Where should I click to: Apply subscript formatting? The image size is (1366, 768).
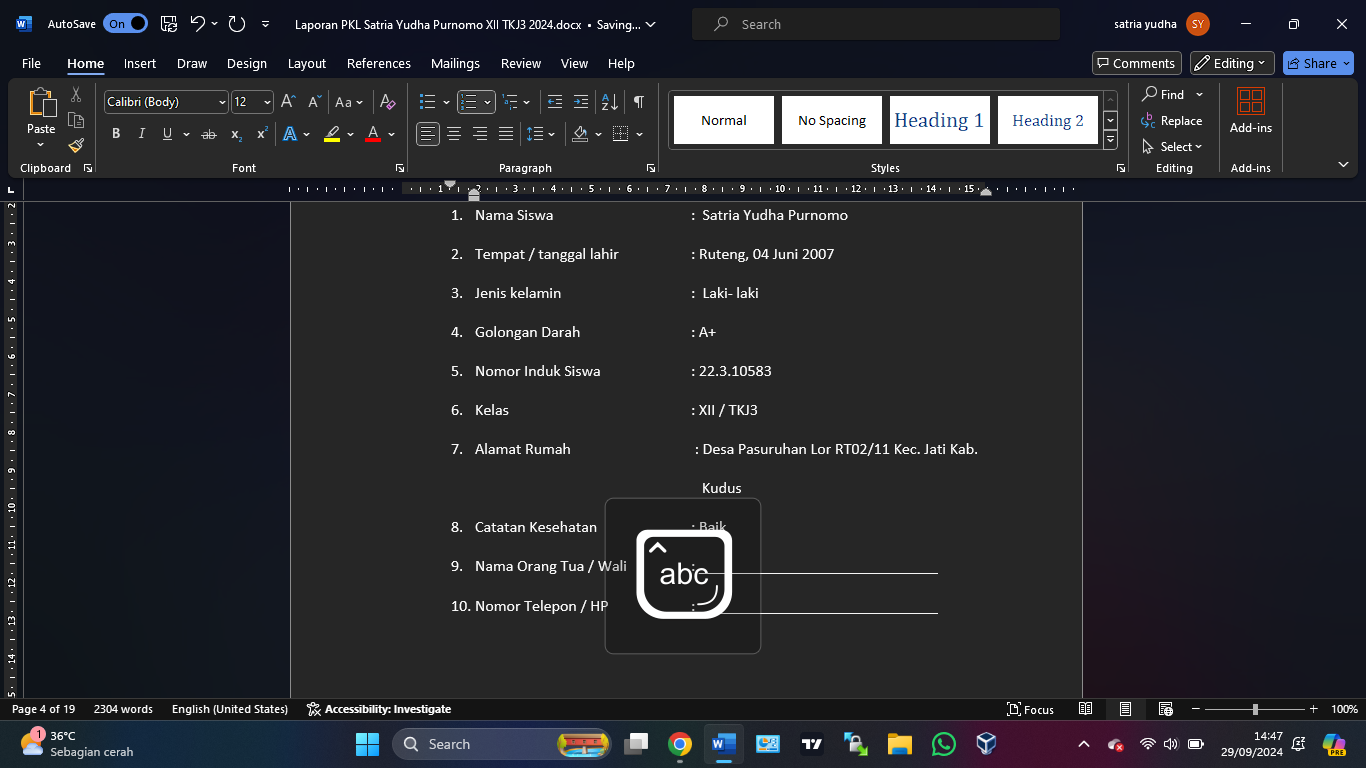236,134
